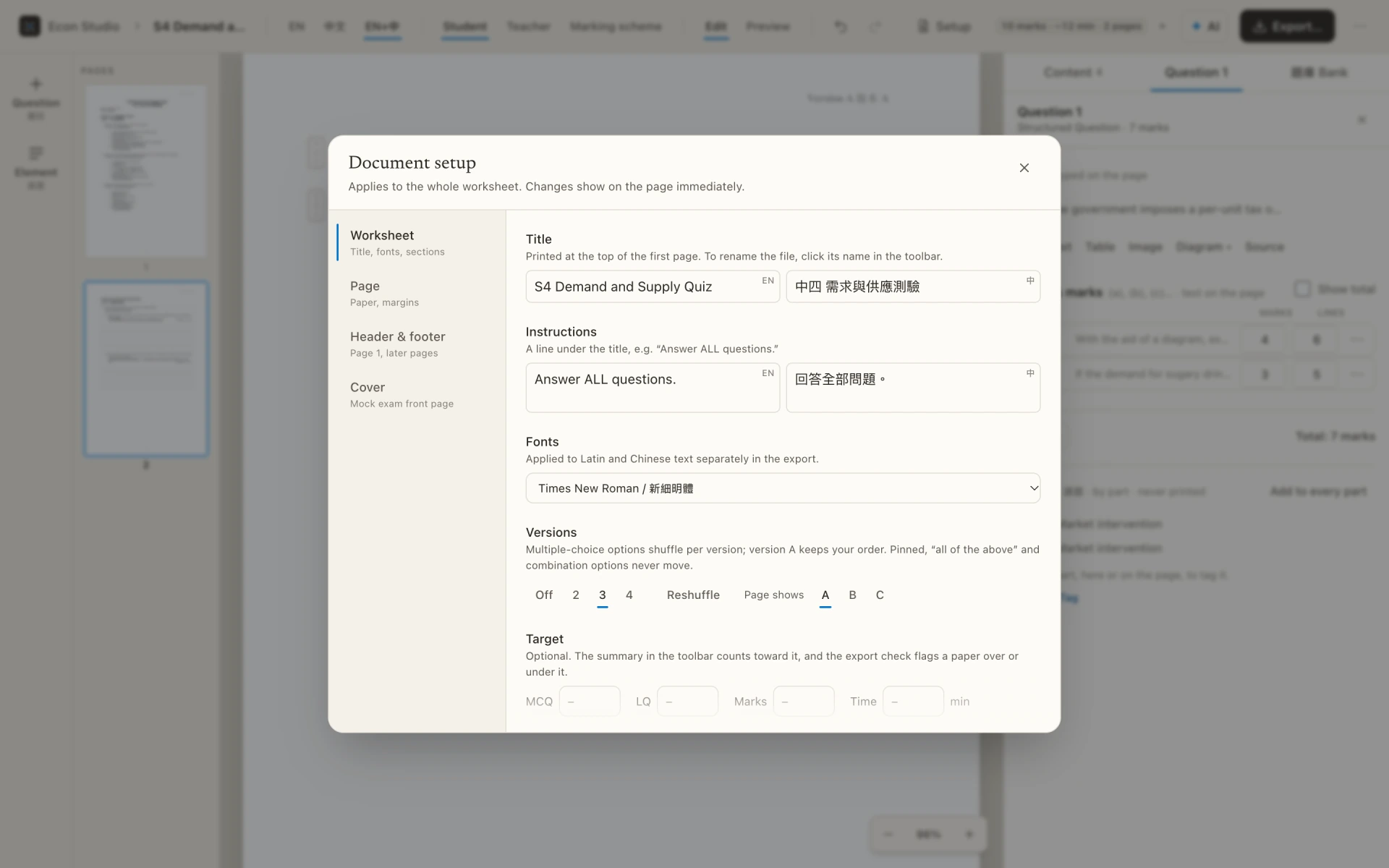
Task: Click the English instructions text box
Action: [653, 388]
